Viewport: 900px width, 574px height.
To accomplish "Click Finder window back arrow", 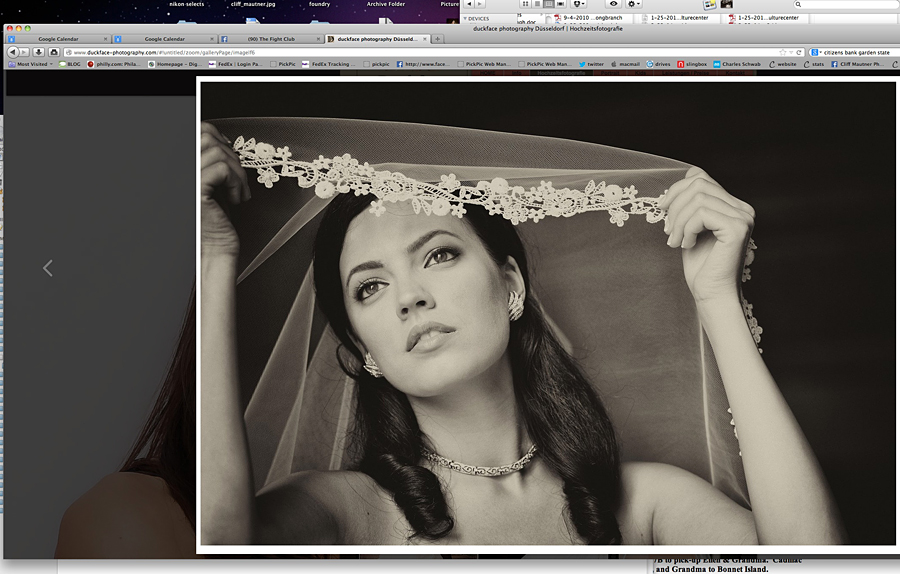I will [469, 4].
